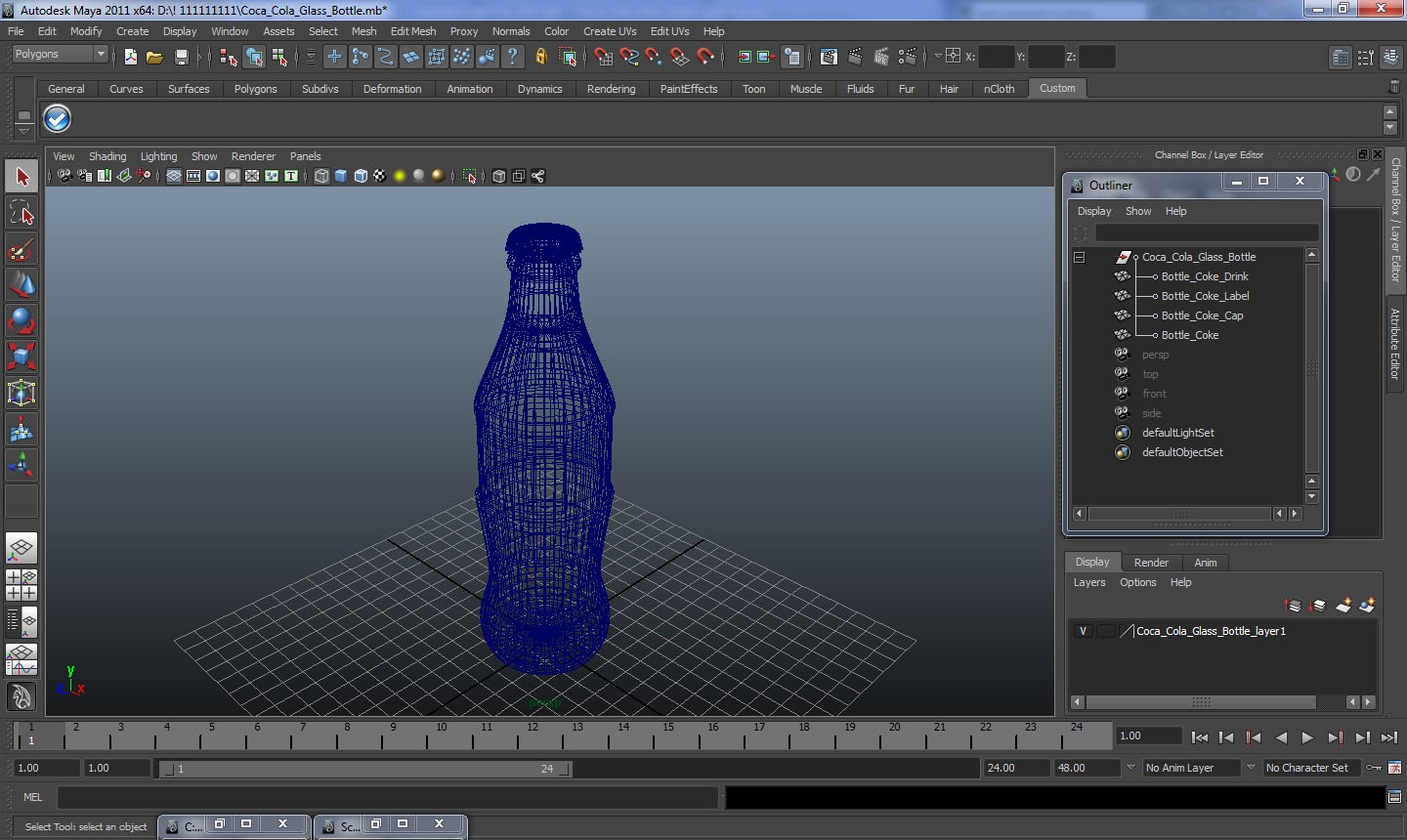This screenshot has height=840, width=1407.
Task: Pick the Universal Manipulator tool
Action: pyautogui.click(x=21, y=393)
